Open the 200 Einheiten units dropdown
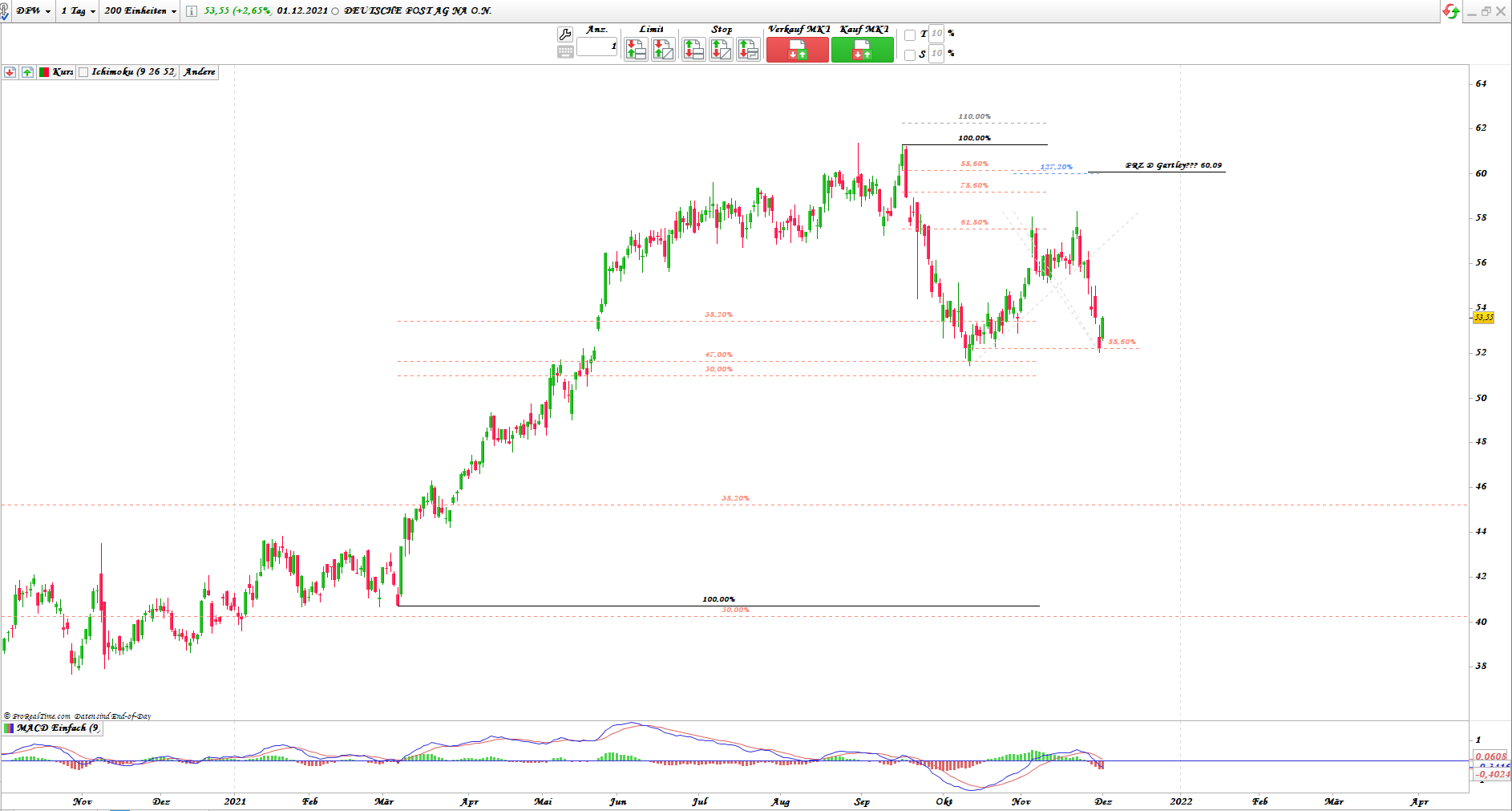 pos(140,11)
